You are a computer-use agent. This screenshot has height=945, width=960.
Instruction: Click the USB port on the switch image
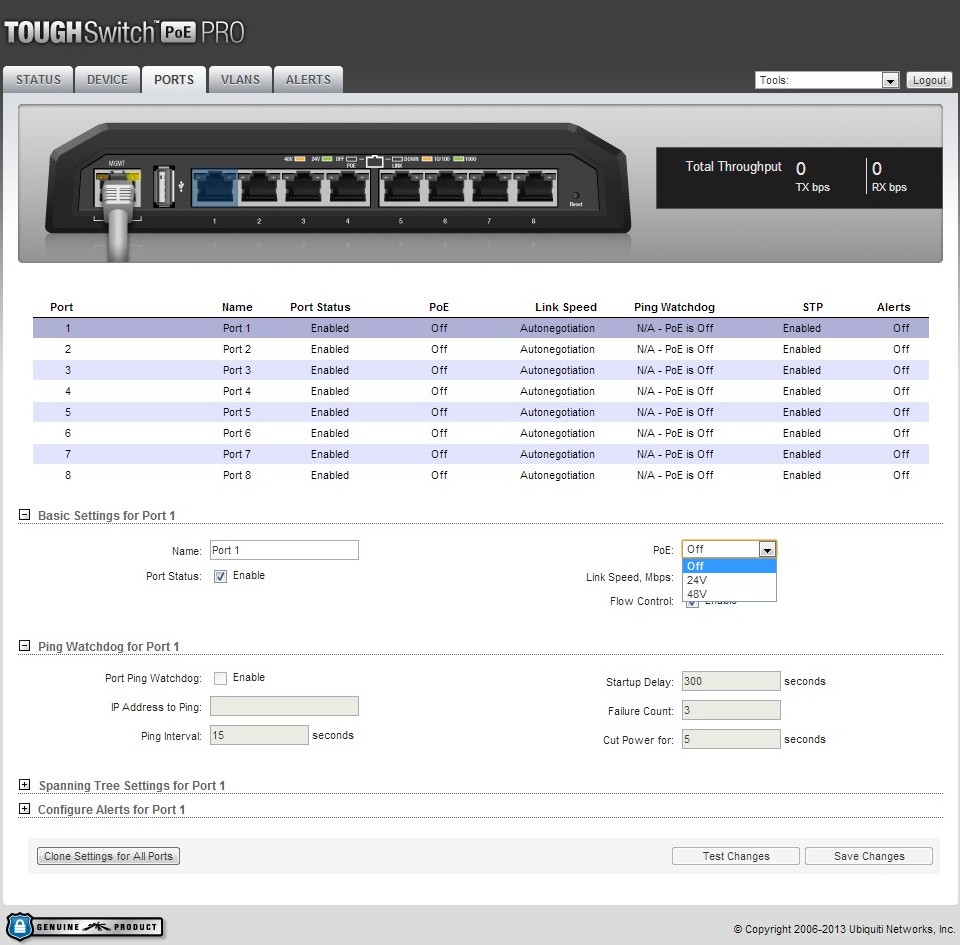tap(163, 185)
